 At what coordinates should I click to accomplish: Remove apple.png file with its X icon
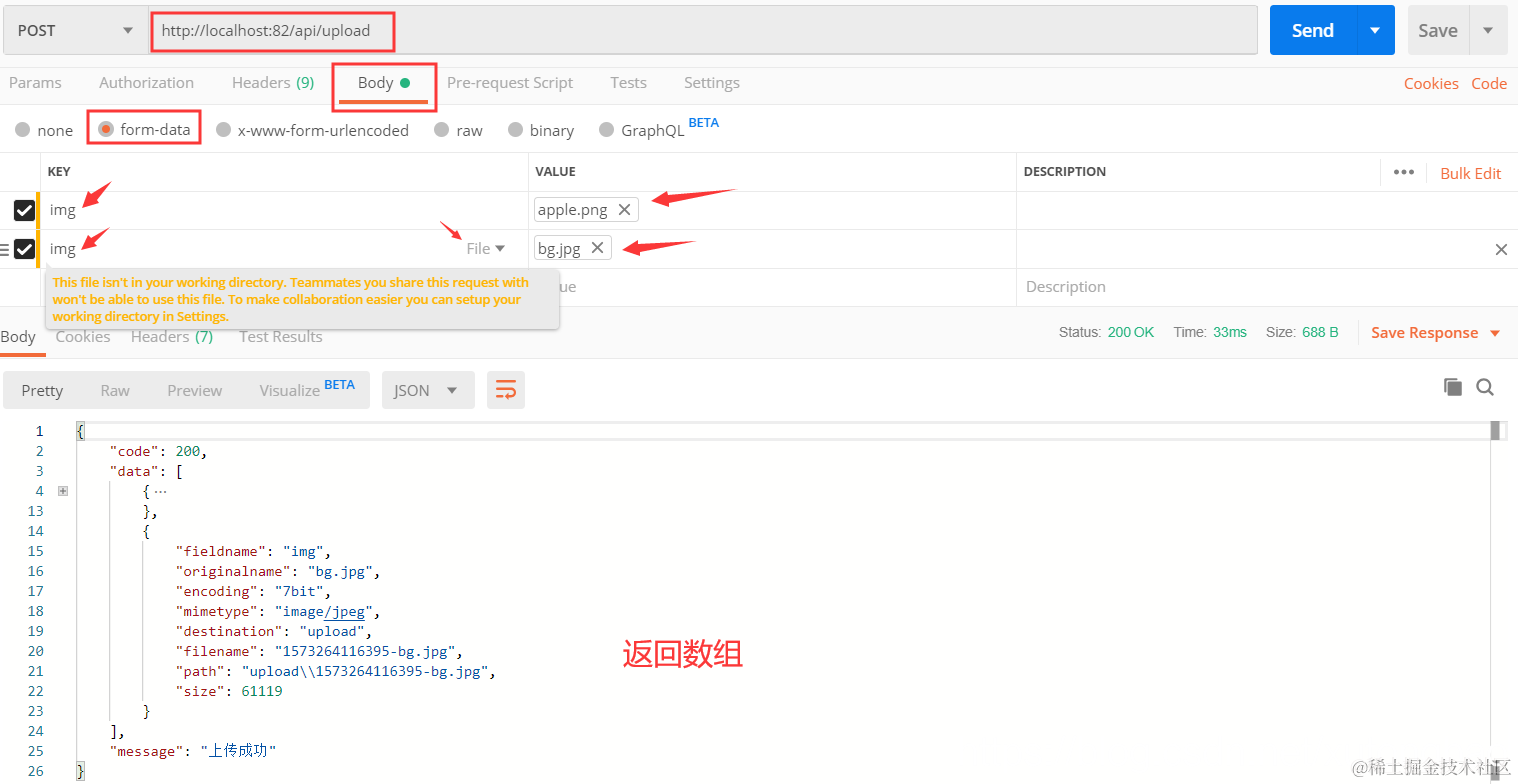(624, 210)
